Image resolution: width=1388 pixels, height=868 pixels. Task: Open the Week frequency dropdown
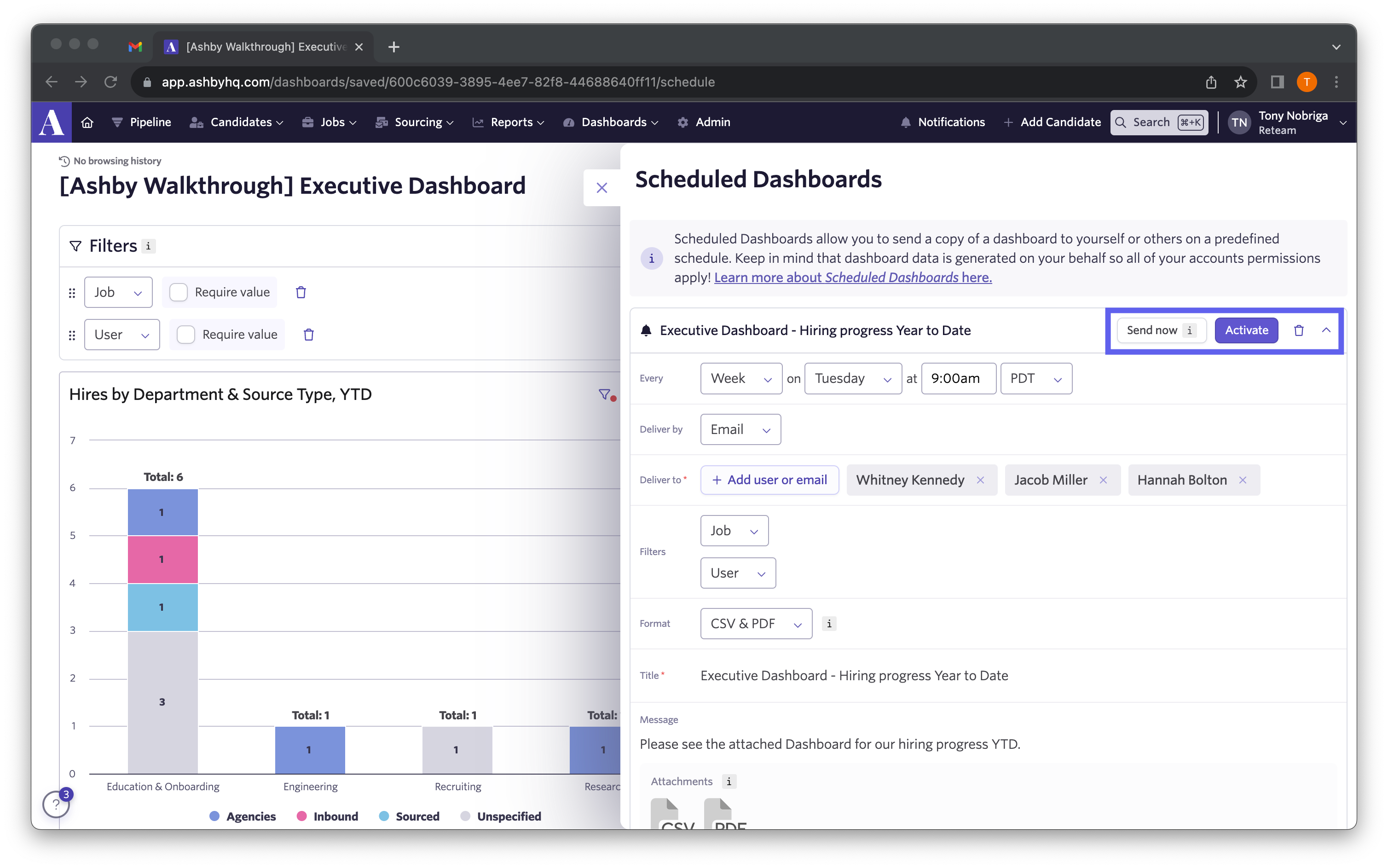point(740,378)
